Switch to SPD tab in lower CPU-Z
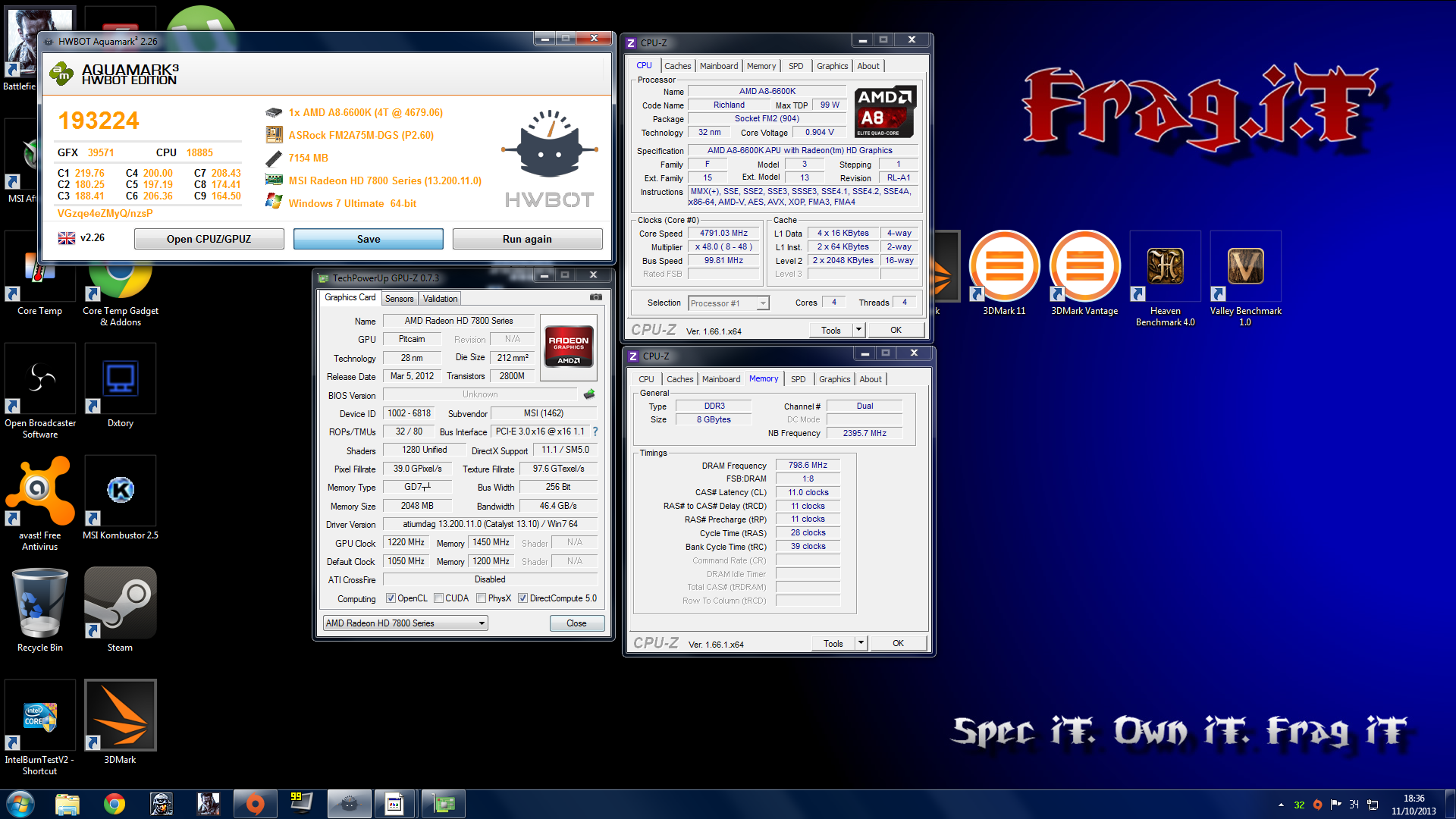 (x=799, y=379)
